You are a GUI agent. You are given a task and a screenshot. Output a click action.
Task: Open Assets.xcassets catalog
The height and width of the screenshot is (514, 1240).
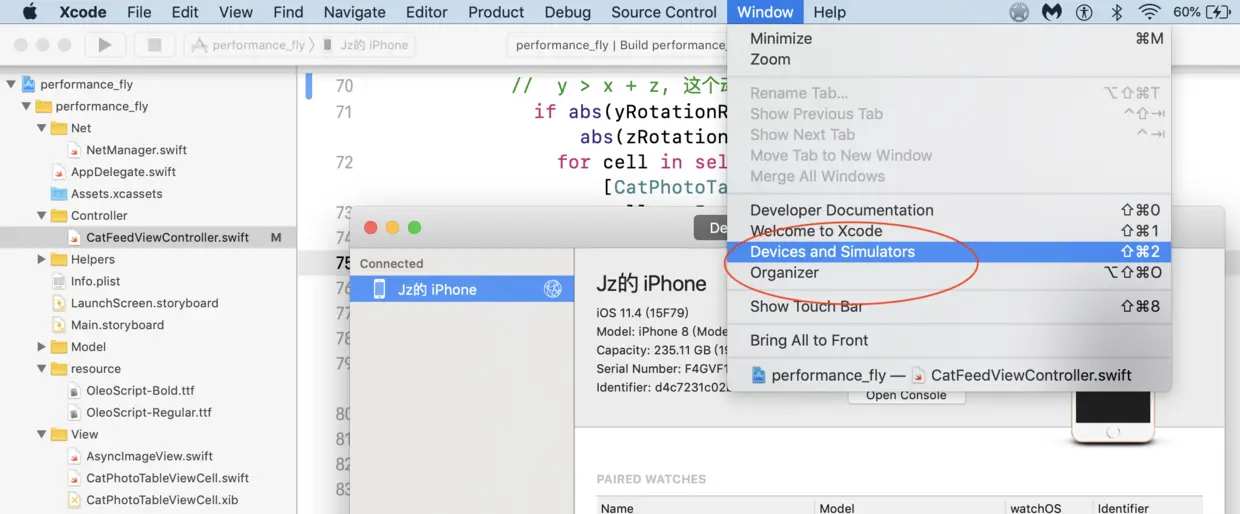click(x=116, y=194)
